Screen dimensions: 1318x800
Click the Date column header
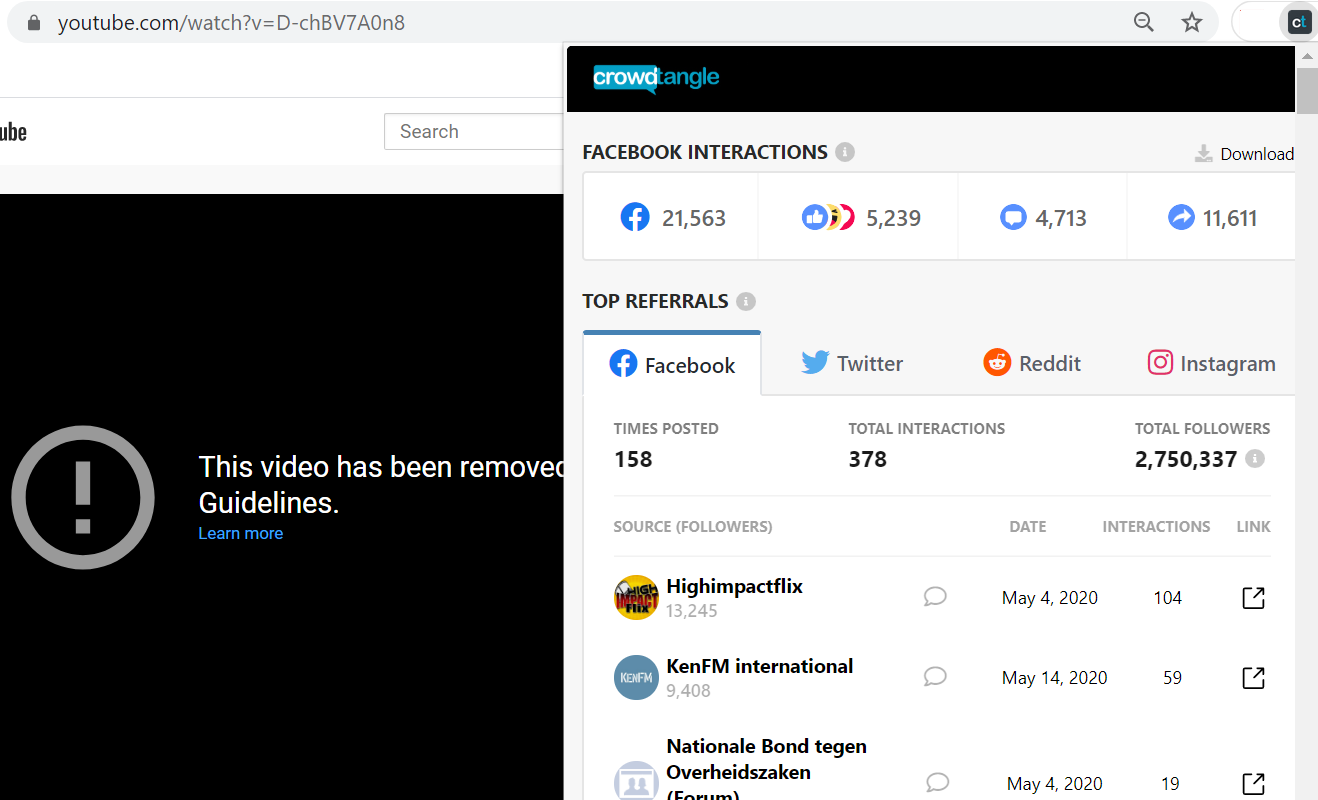point(1028,526)
